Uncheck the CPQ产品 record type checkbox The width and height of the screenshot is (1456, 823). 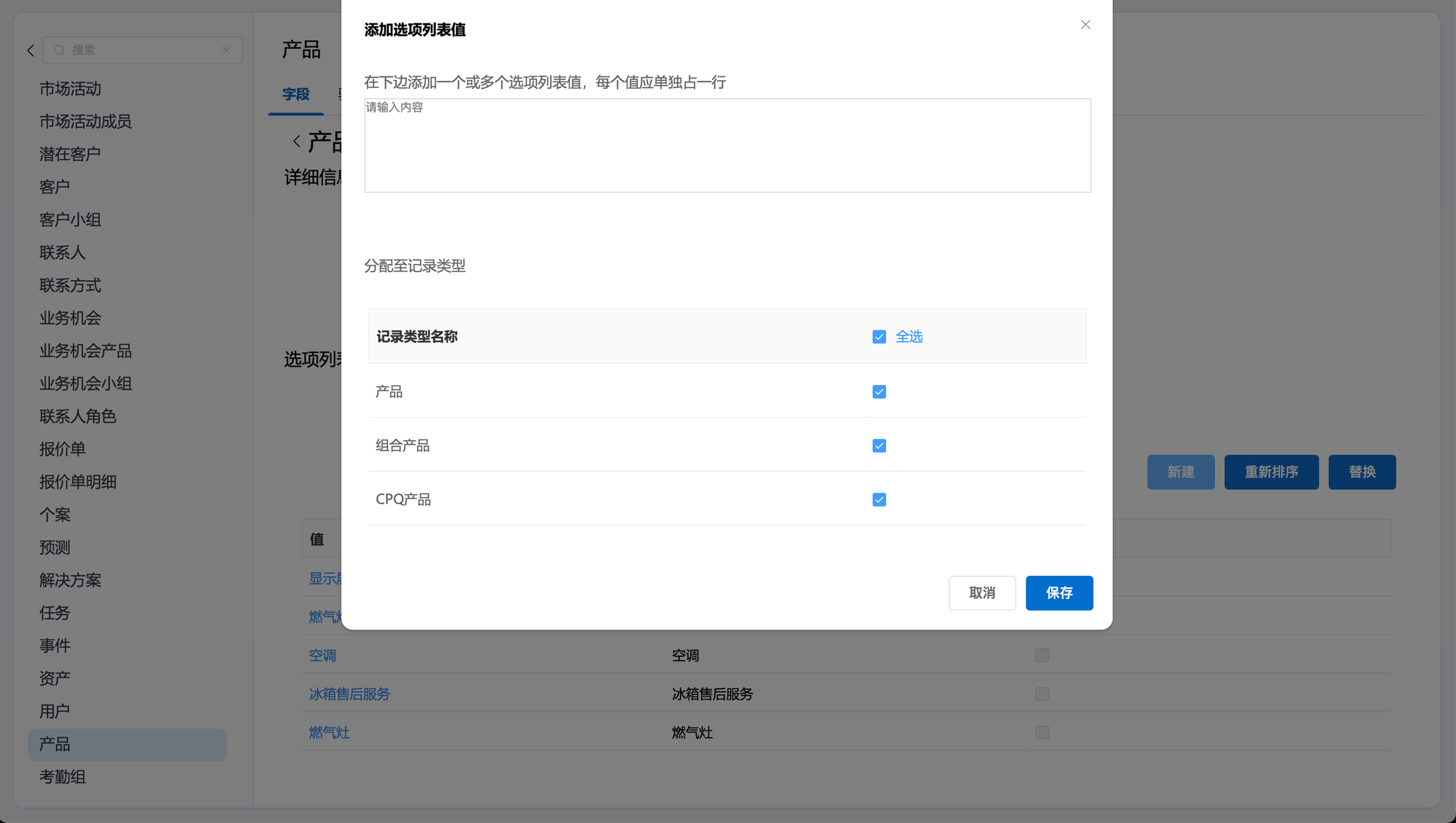tap(879, 500)
